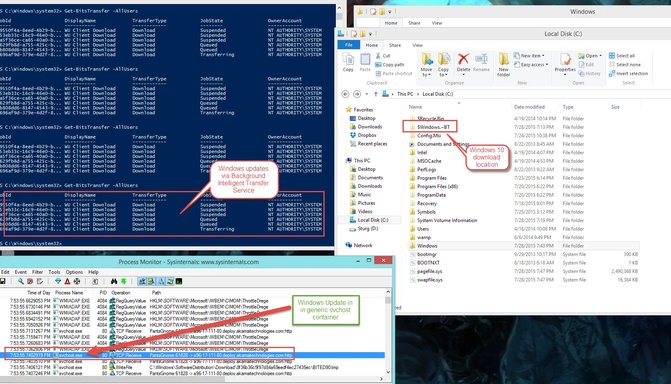Click the Highlight triangle icon in Process Monitor
Image resolution: width=671 pixels, height=384 pixels.
(x=67, y=281)
